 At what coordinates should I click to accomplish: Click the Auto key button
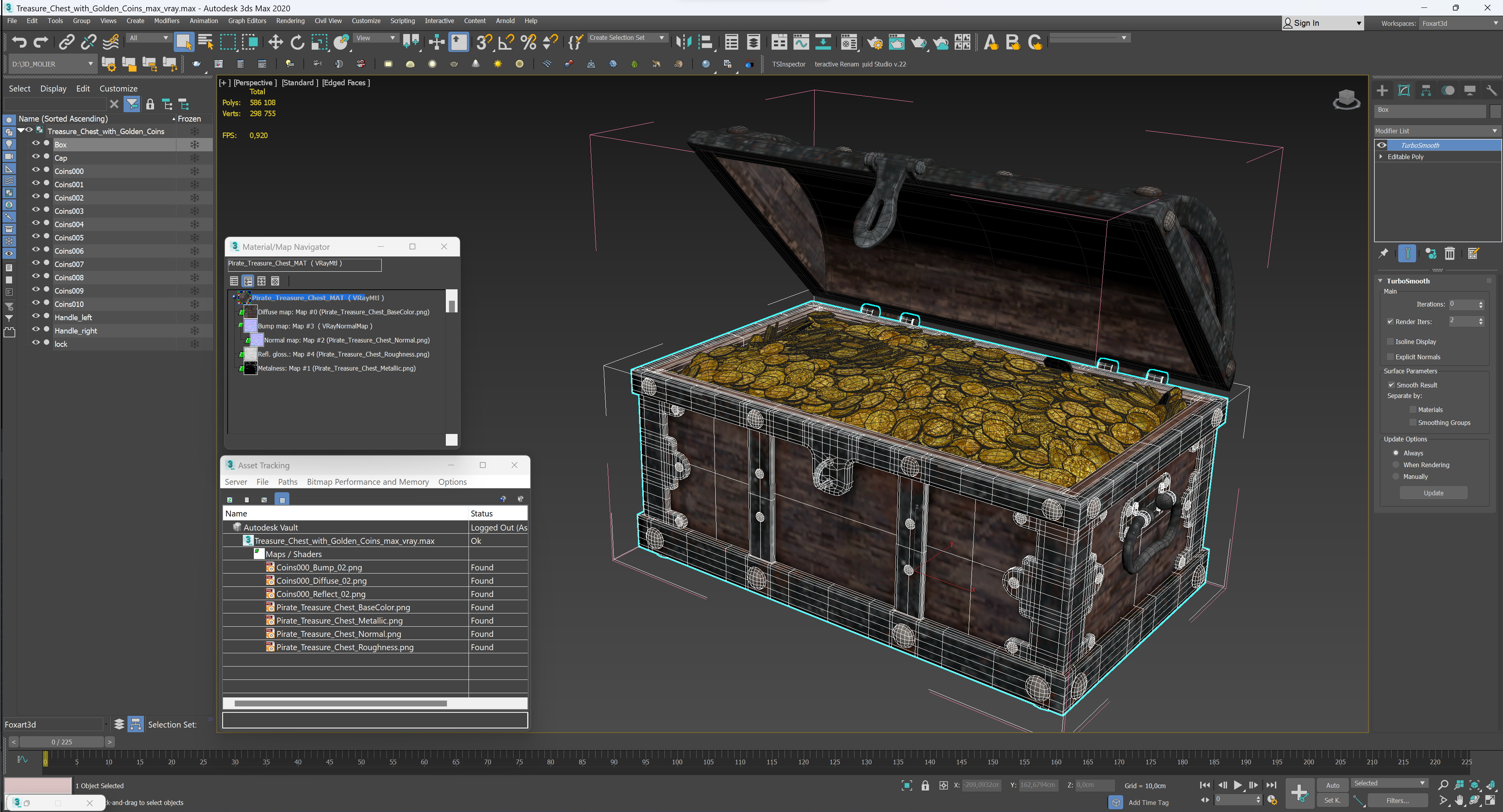(x=1332, y=785)
